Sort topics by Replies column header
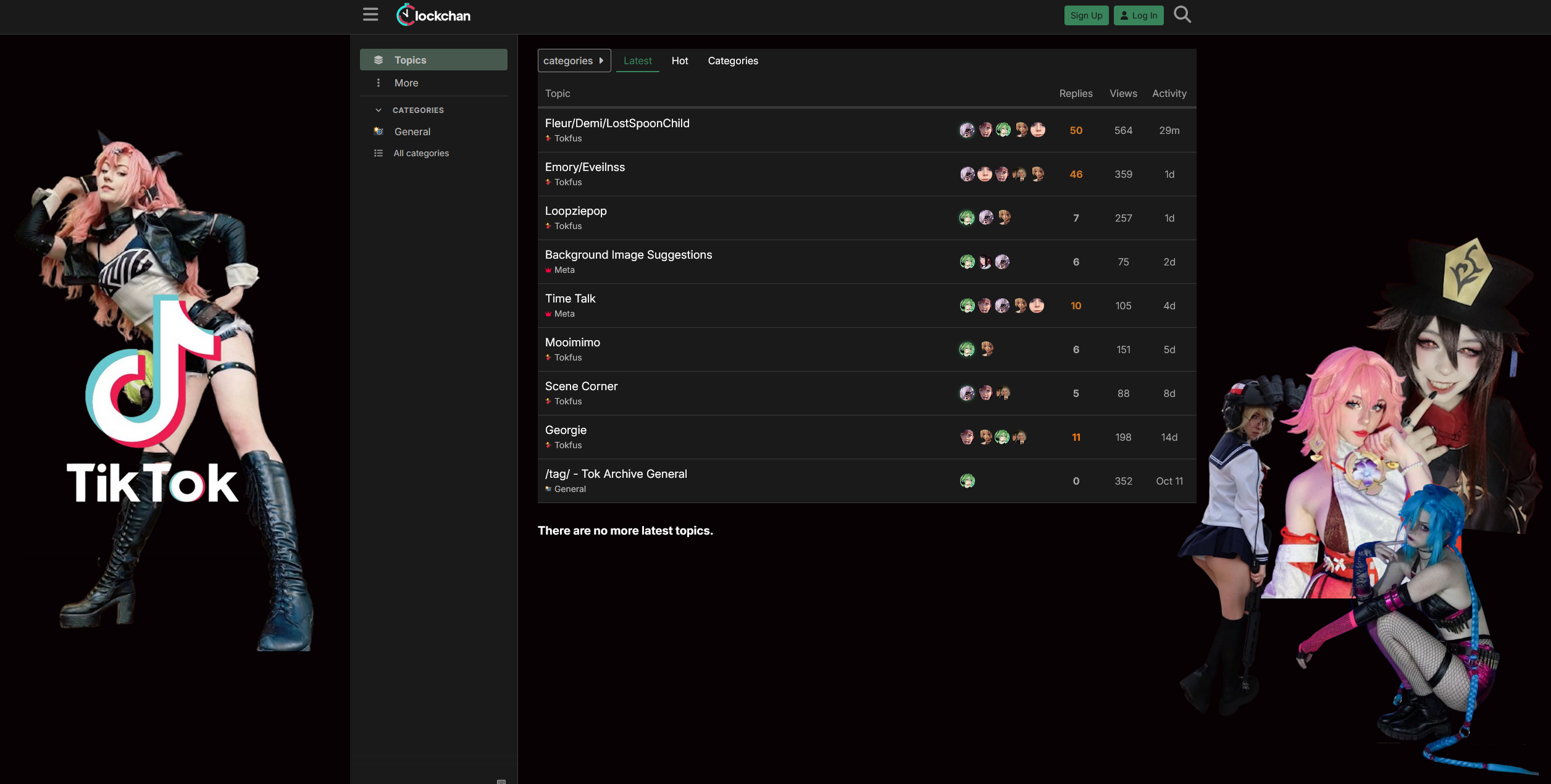Screen dimensions: 1551x784 [x=1076, y=93]
